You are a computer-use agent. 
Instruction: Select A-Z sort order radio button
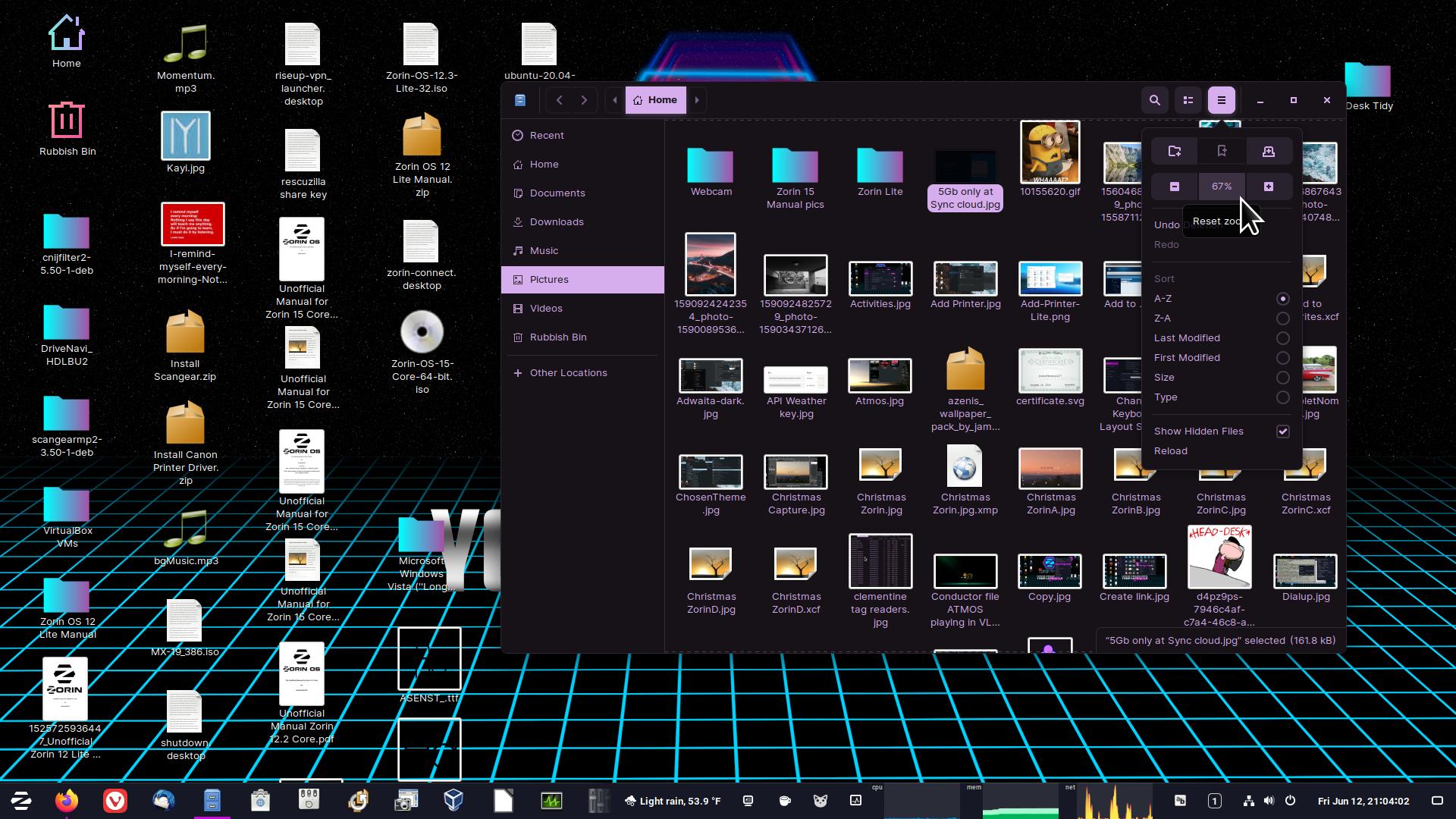click(x=1283, y=299)
